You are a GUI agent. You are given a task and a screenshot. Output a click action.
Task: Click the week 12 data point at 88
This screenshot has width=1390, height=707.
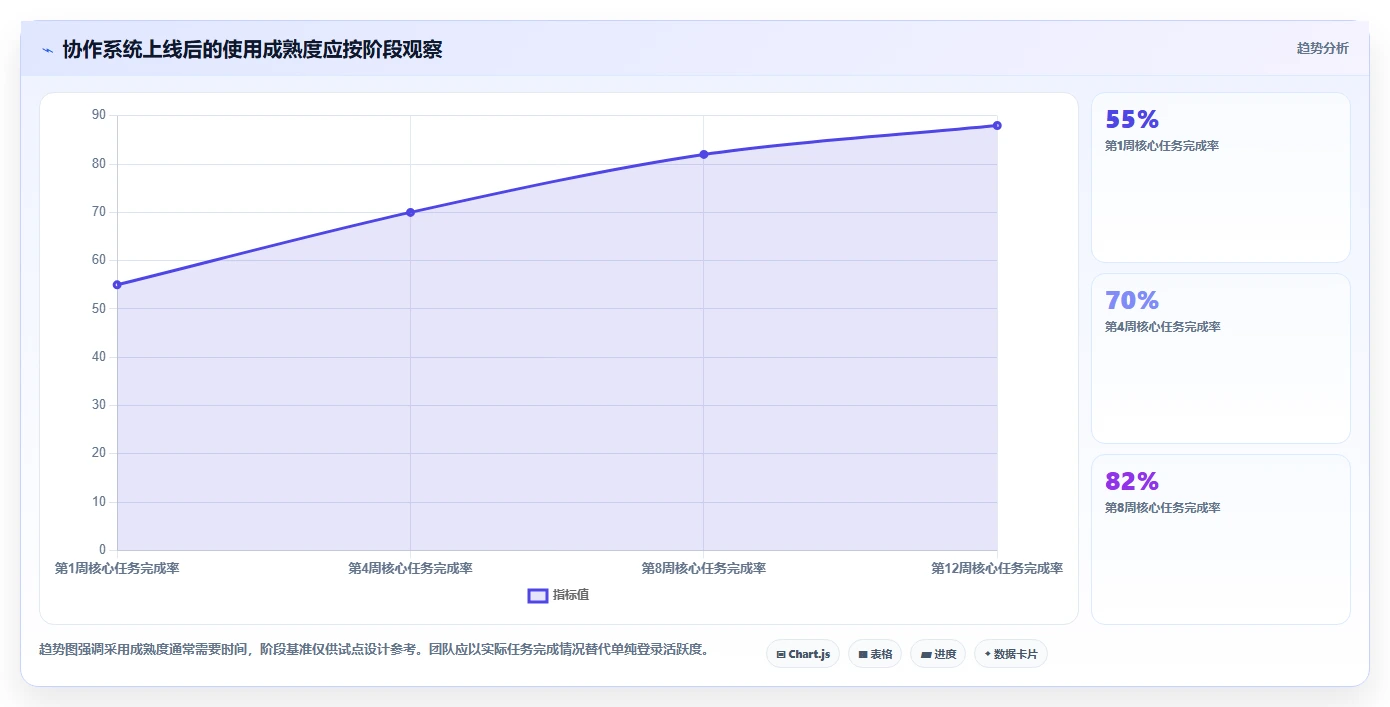point(997,125)
